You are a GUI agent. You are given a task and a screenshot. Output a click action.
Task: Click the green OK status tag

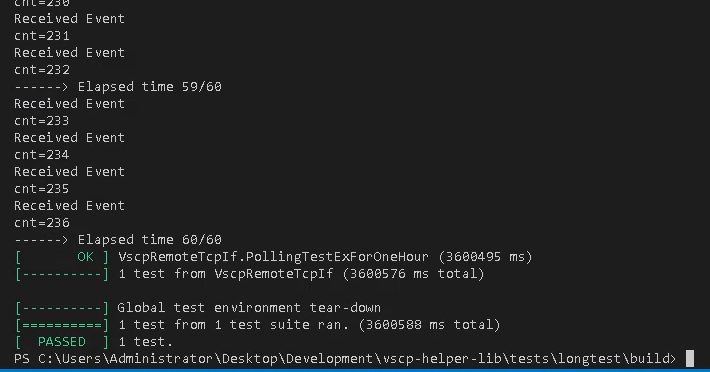pos(85,257)
